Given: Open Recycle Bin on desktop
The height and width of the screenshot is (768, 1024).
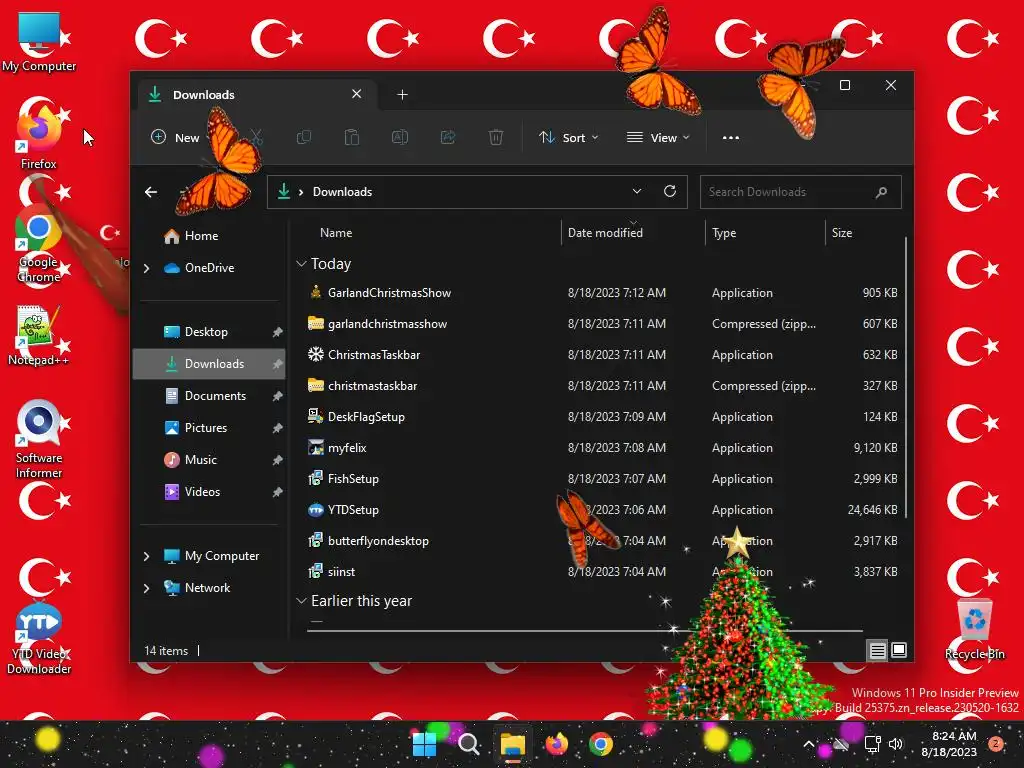Looking at the screenshot, I should (x=974, y=630).
